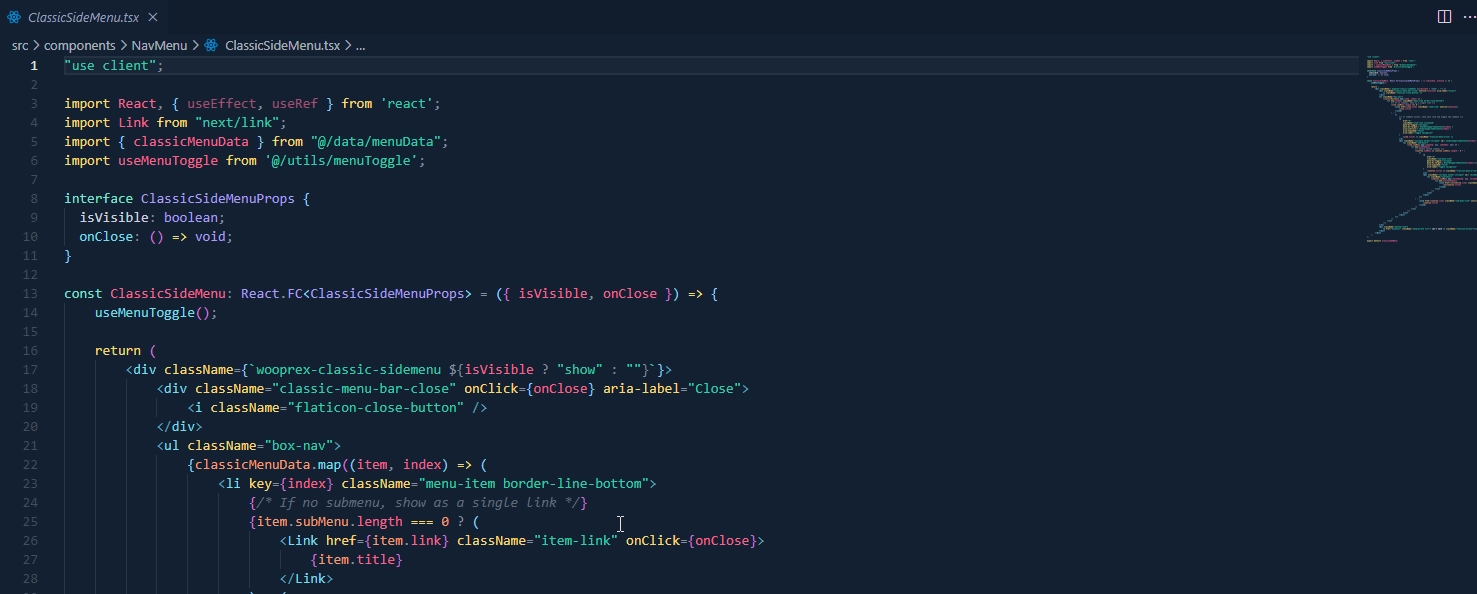The width and height of the screenshot is (1477, 594).
Task: Click the React icon in the breadcrumb
Action: (x=211, y=45)
